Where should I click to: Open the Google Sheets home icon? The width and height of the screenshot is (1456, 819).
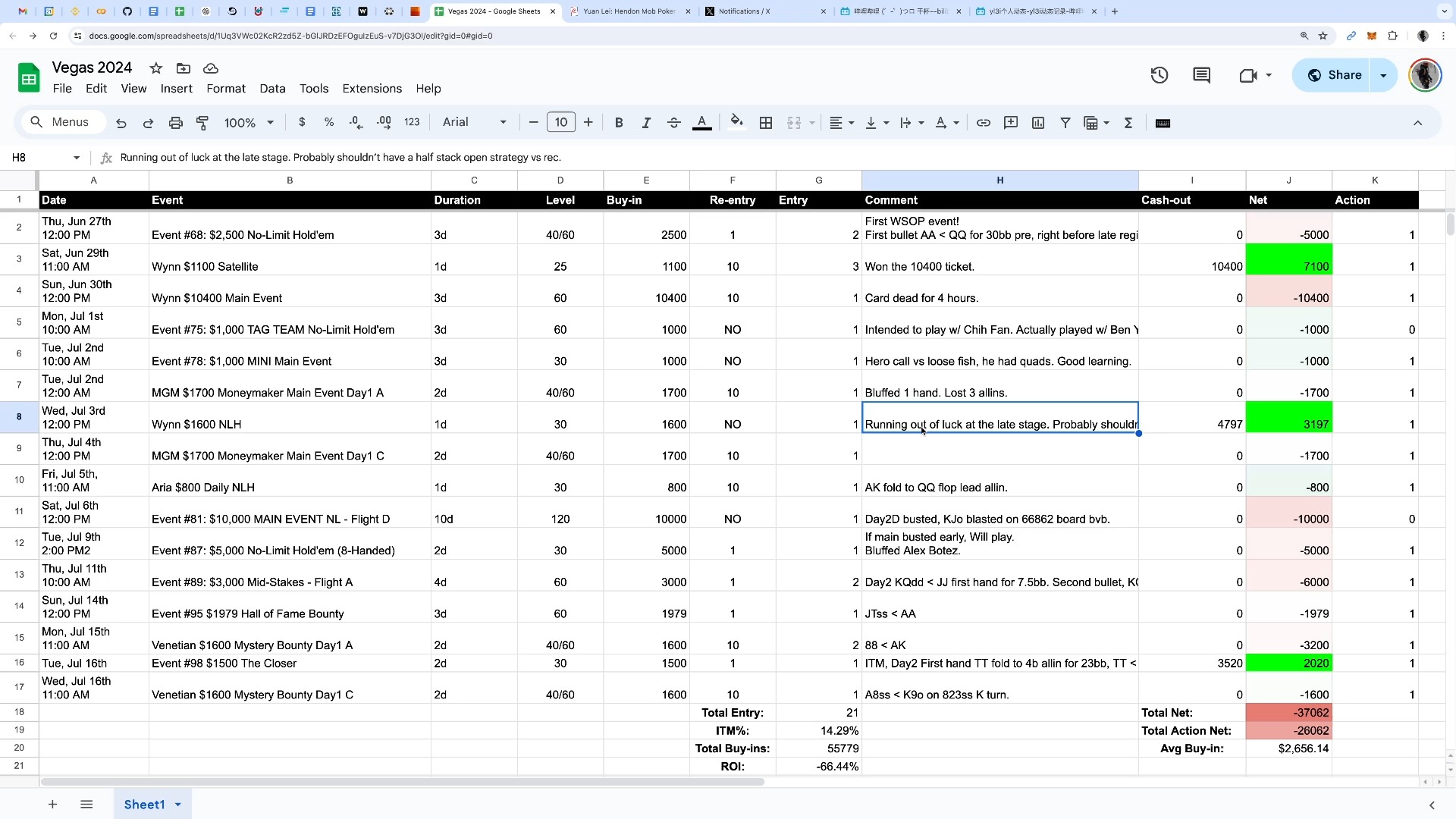29,77
